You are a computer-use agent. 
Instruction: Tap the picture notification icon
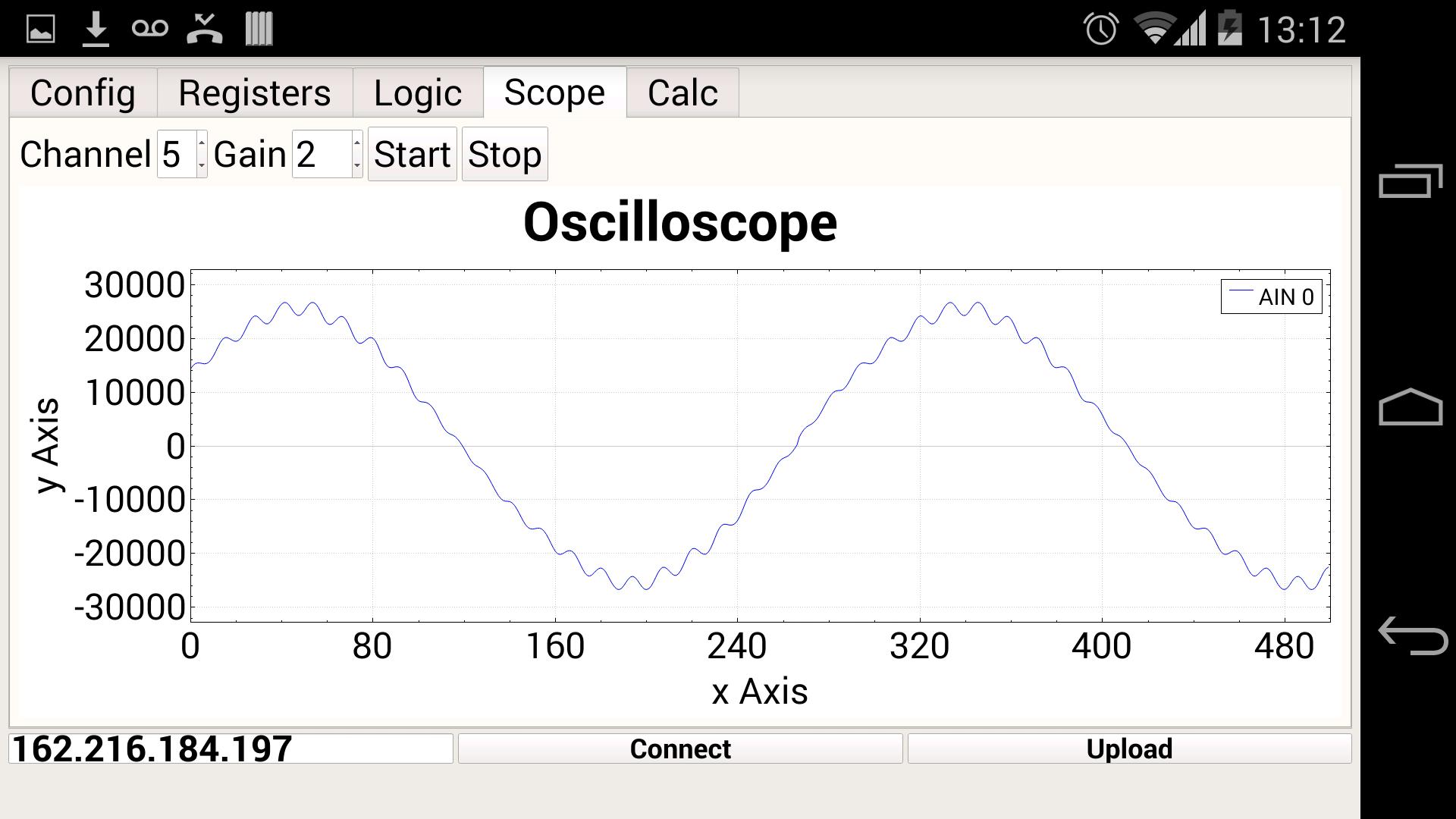click(41, 30)
